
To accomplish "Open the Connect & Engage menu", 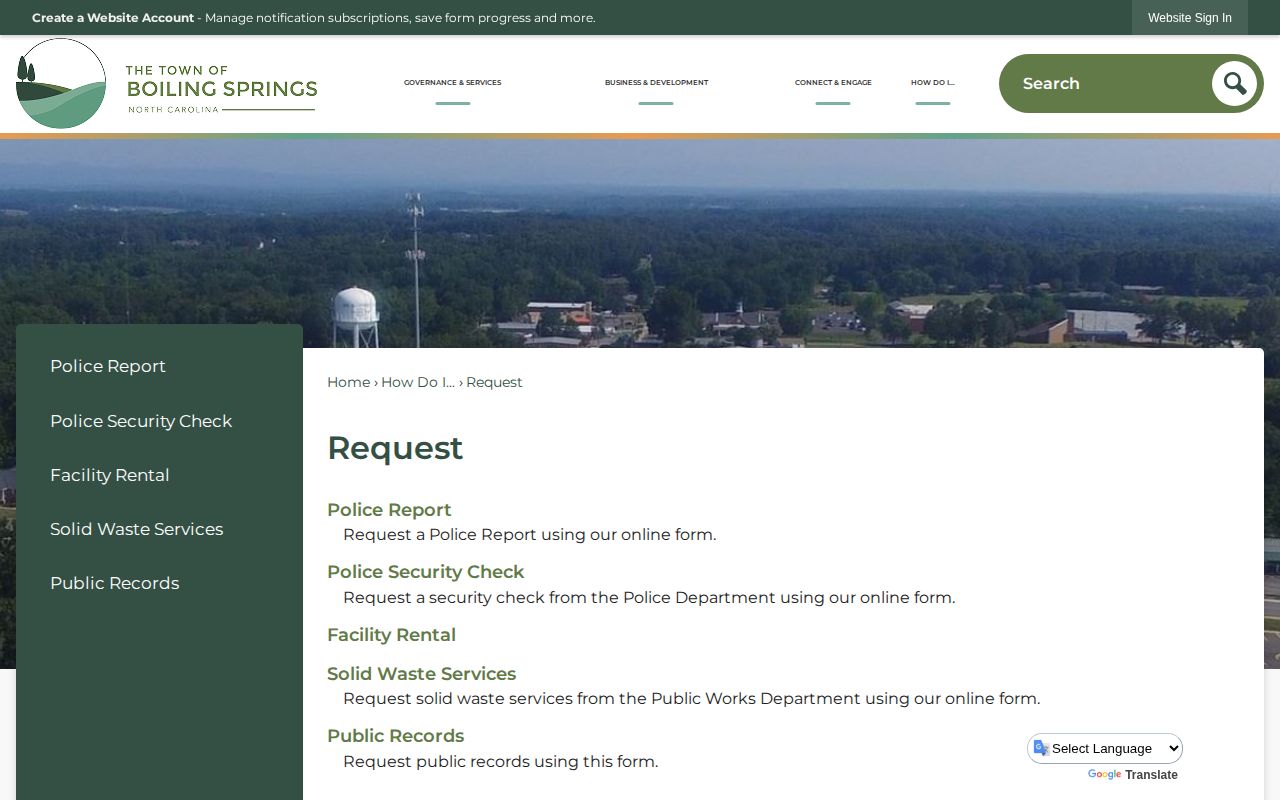I will coord(833,83).
